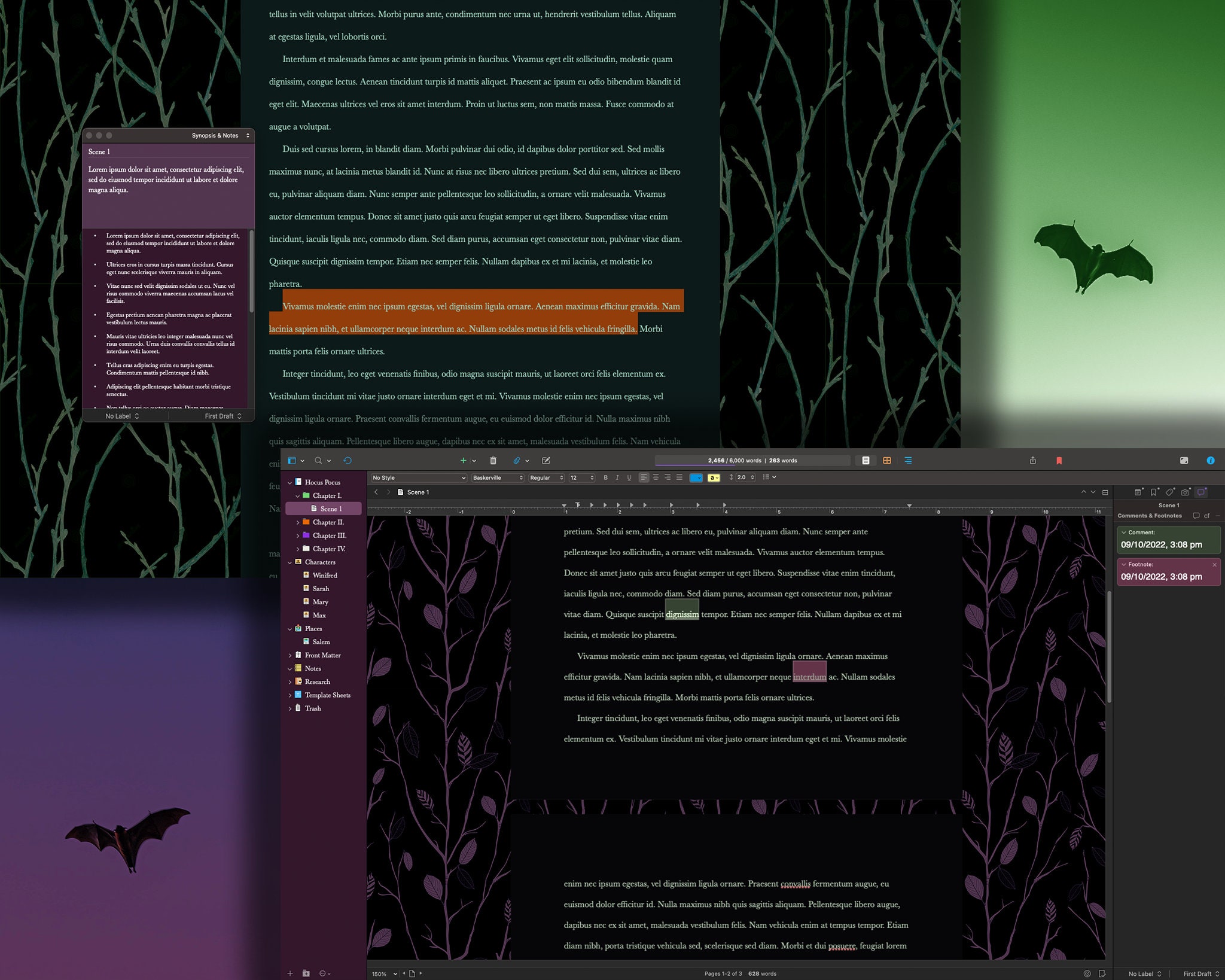
Task: Click the paperclip attachment icon in the toolbar
Action: (x=517, y=461)
